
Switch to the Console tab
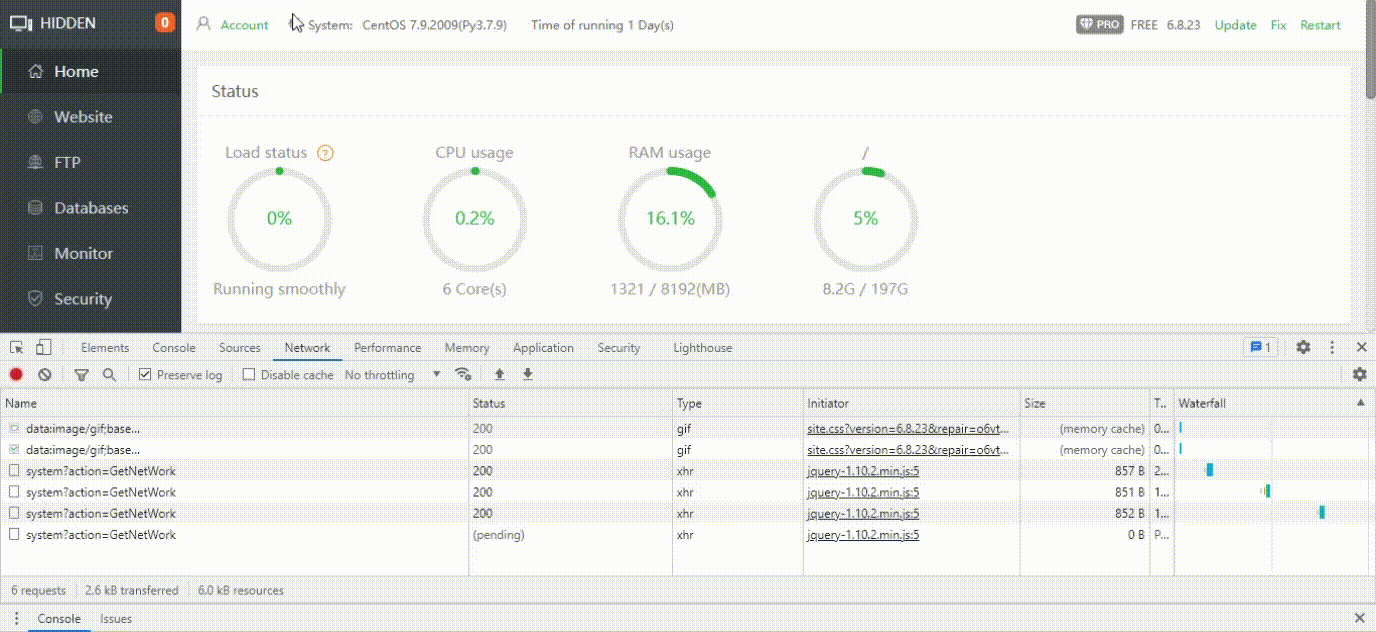[x=174, y=348]
